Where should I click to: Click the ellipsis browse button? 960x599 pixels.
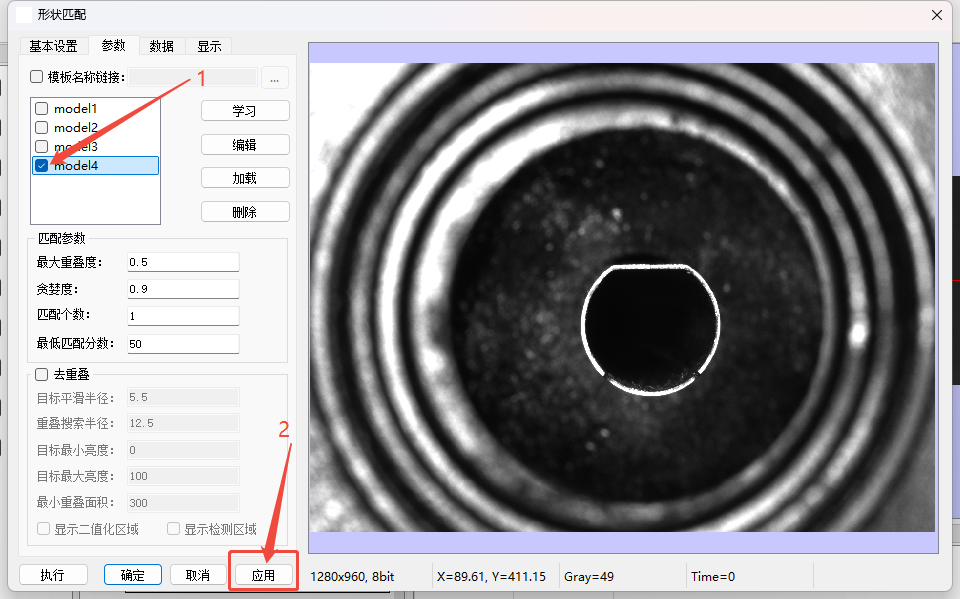[275, 77]
